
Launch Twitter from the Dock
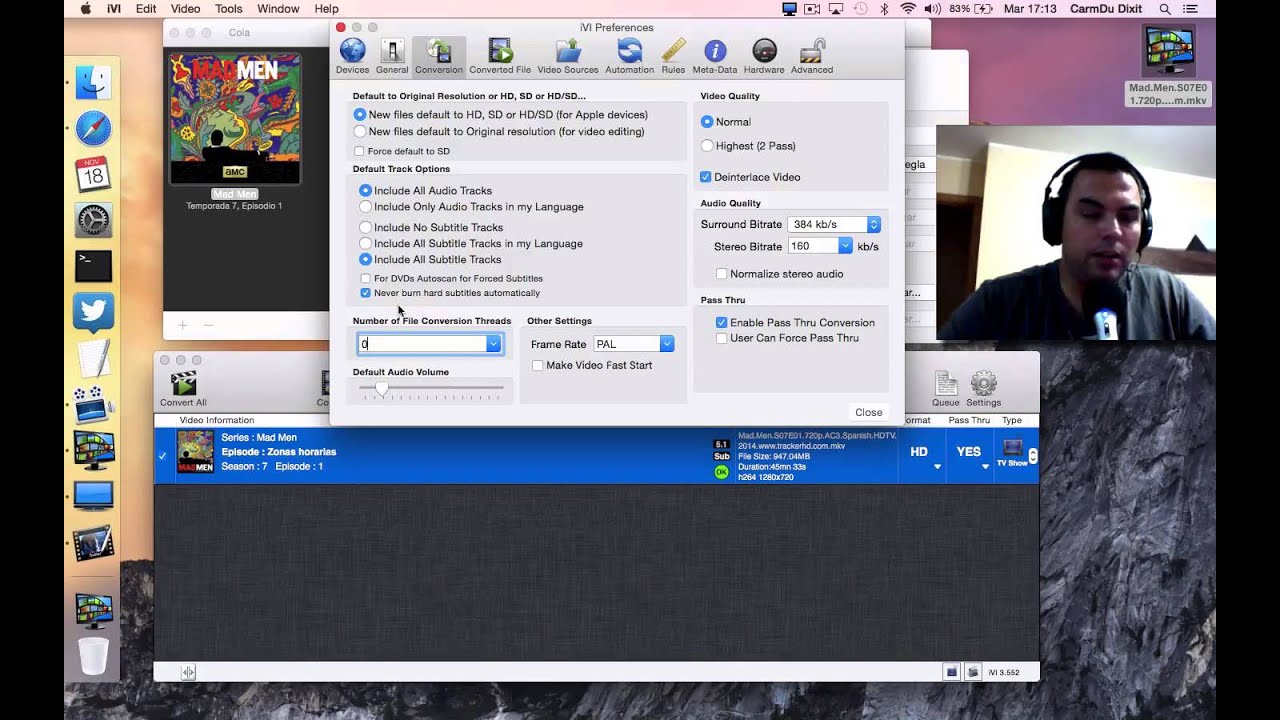click(93, 312)
